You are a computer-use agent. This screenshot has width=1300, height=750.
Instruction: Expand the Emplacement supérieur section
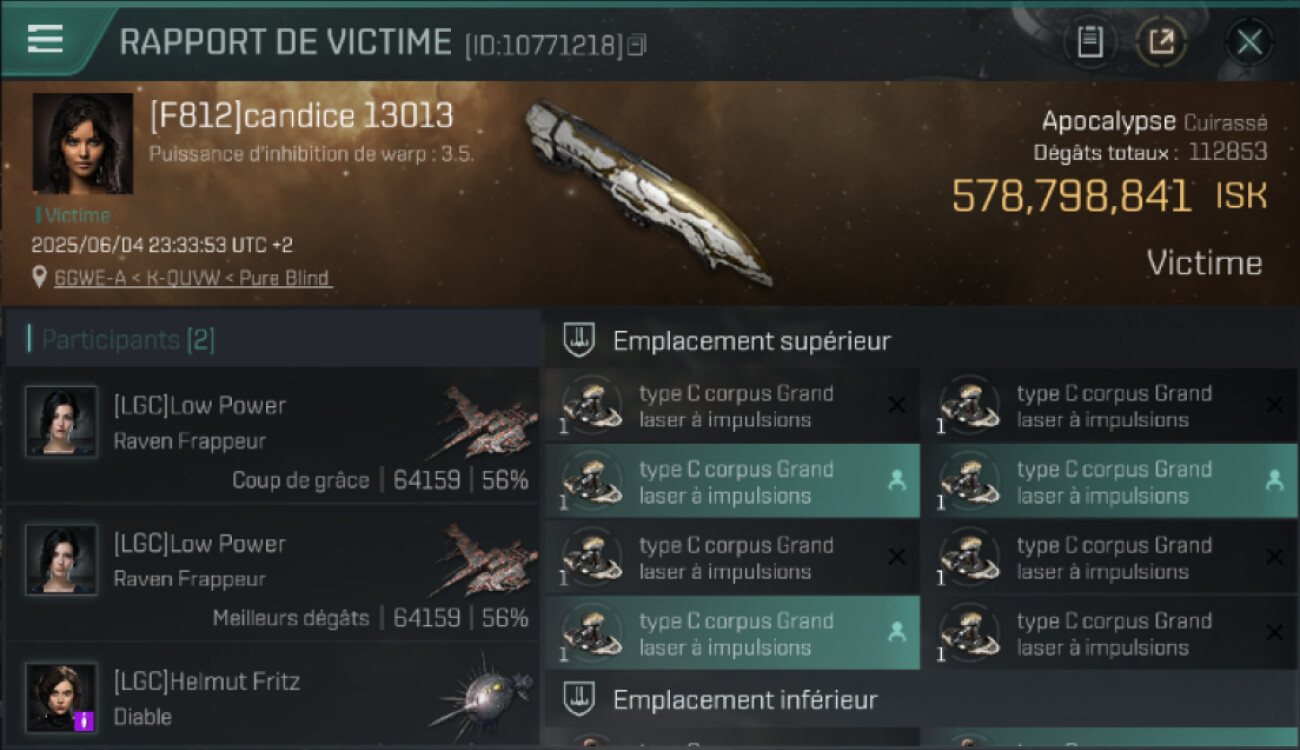click(x=920, y=340)
